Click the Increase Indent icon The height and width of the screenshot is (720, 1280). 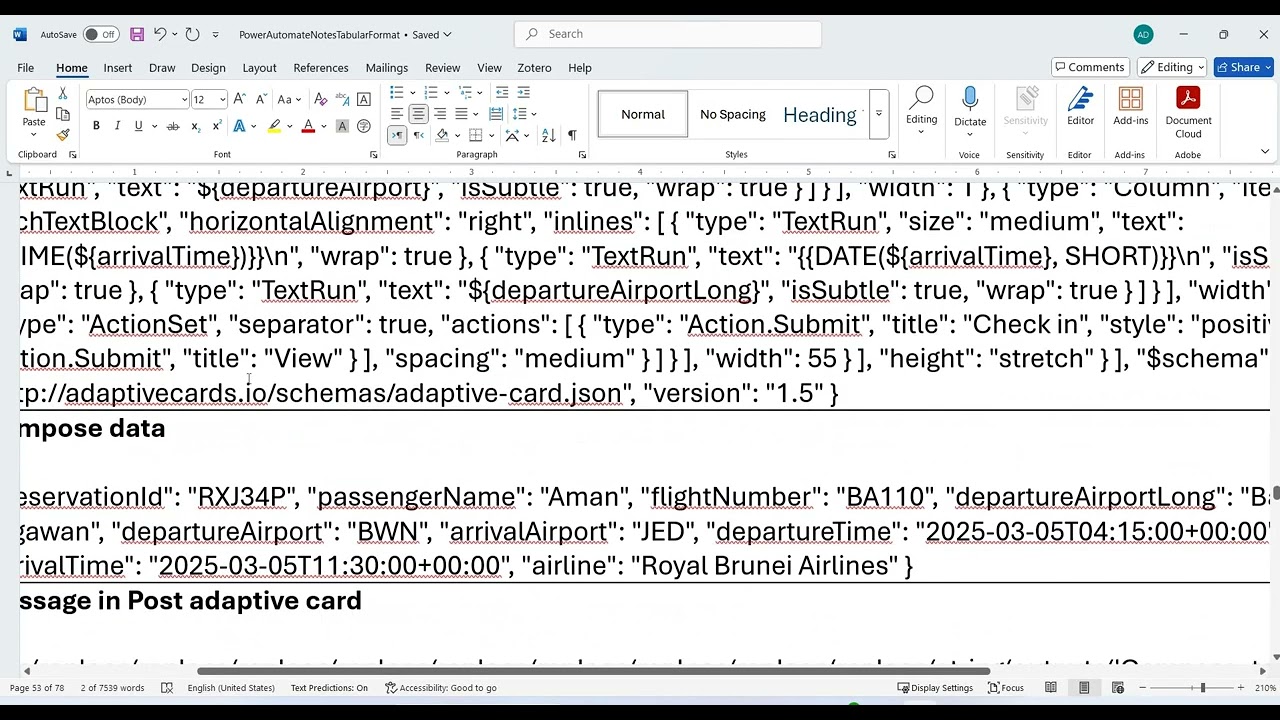pyautogui.click(x=523, y=92)
